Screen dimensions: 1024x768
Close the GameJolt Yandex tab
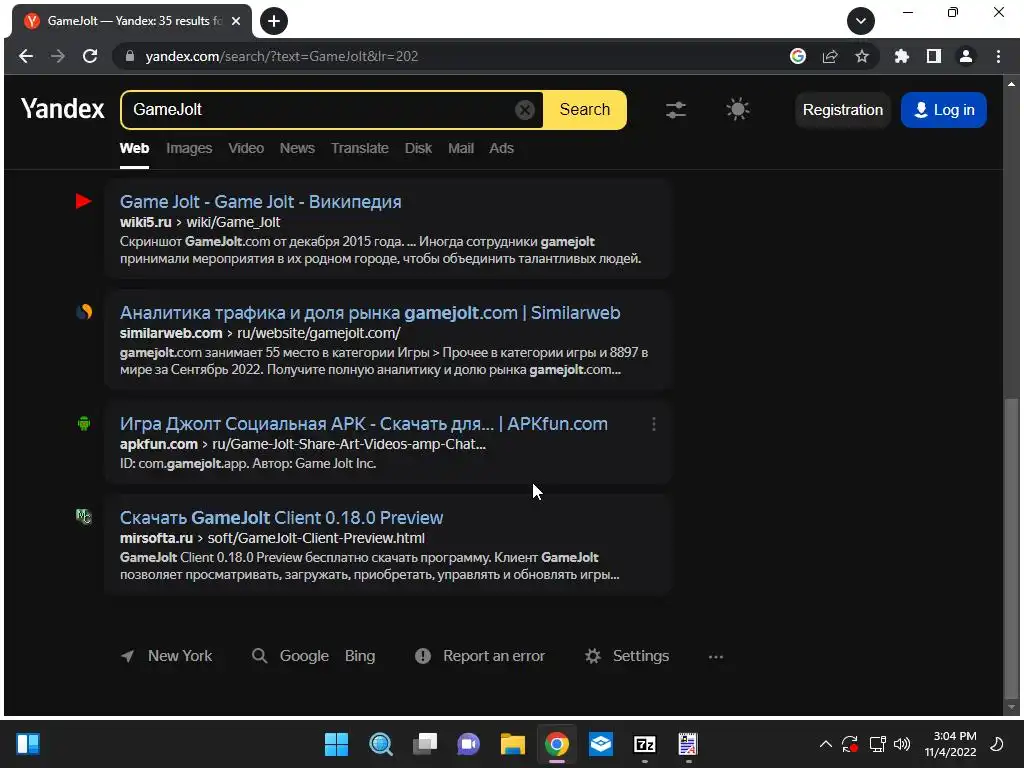236,21
